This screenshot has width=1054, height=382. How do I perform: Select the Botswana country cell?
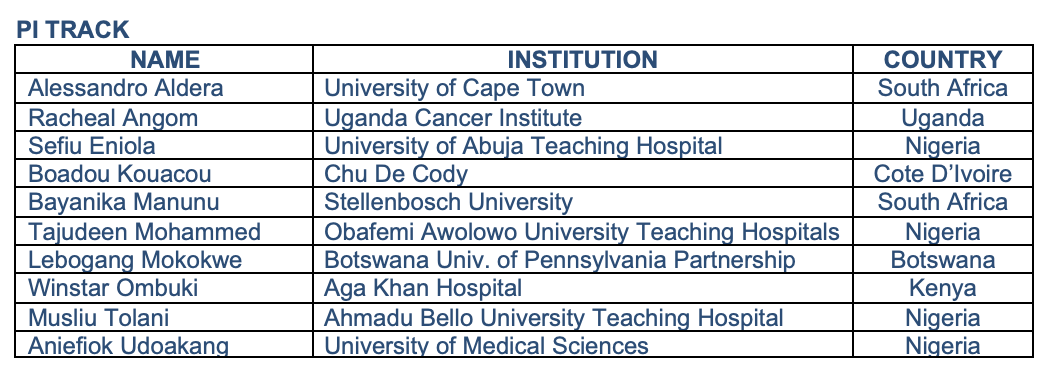(942, 260)
